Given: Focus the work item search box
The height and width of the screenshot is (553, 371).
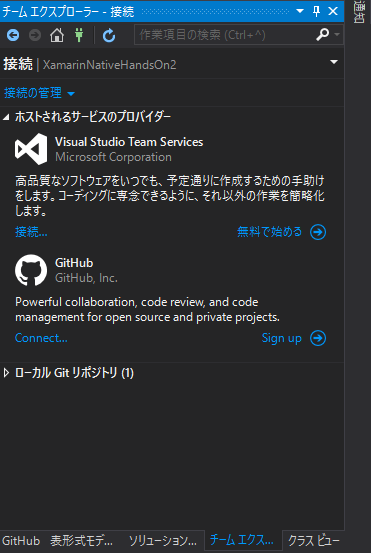Looking at the screenshot, I should point(225,35).
